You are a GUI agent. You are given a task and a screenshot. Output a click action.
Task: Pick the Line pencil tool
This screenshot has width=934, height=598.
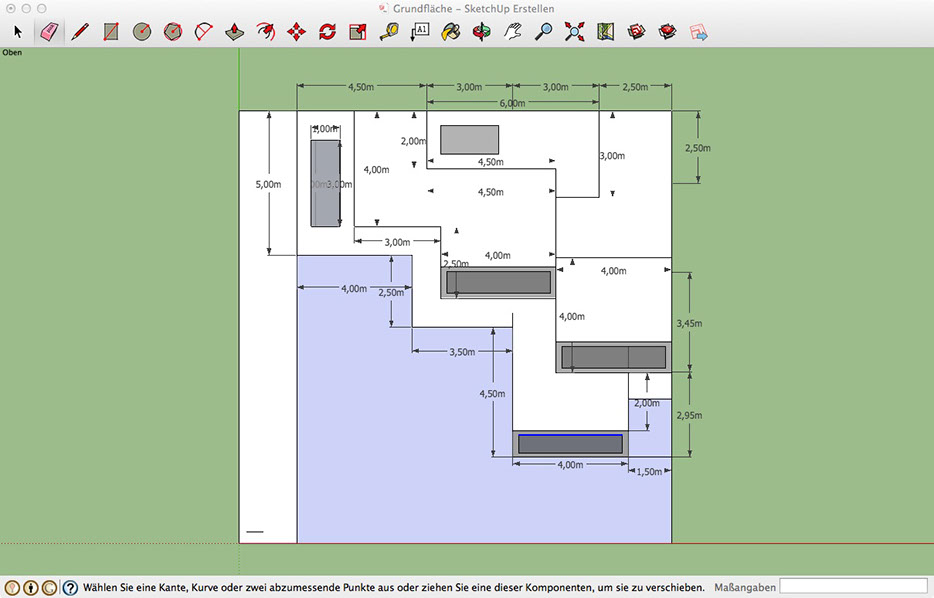tap(80, 32)
